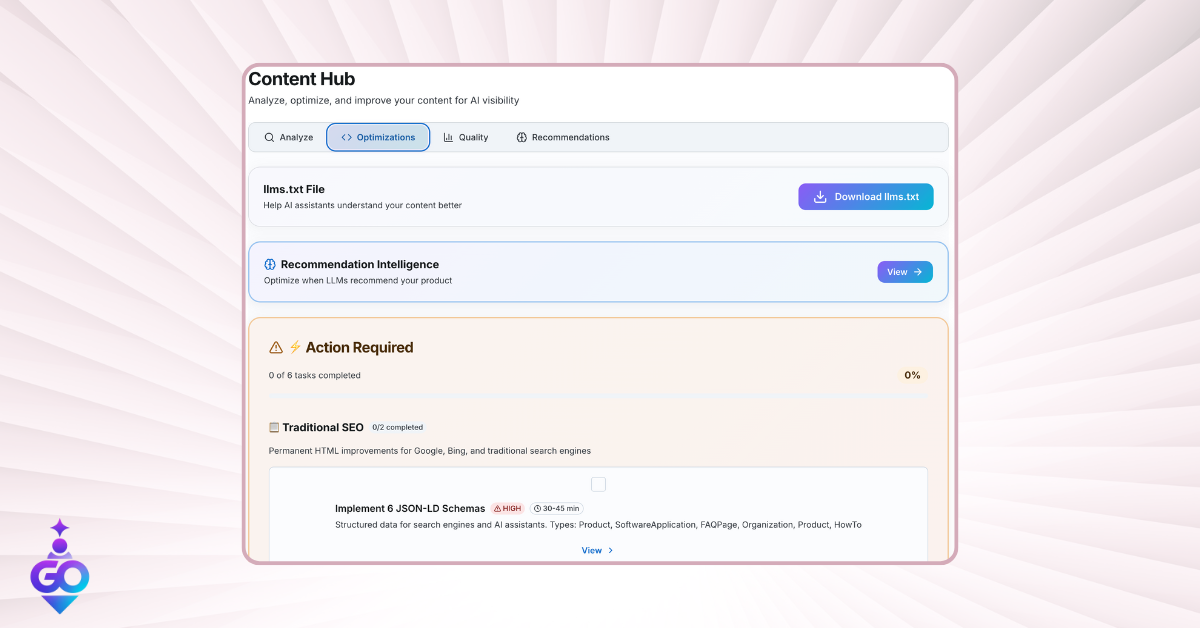Click the 0/2 completed badge
Screen dimensions: 1200x628
397,427
